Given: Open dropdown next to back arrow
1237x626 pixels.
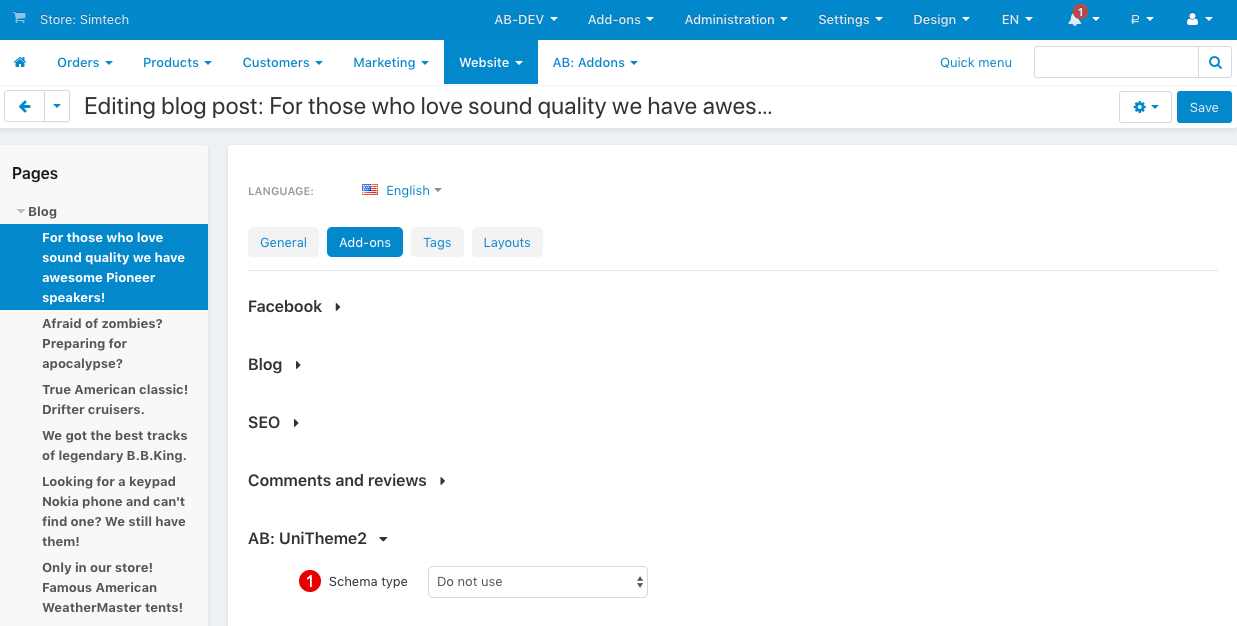Looking at the screenshot, I should tap(57, 106).
